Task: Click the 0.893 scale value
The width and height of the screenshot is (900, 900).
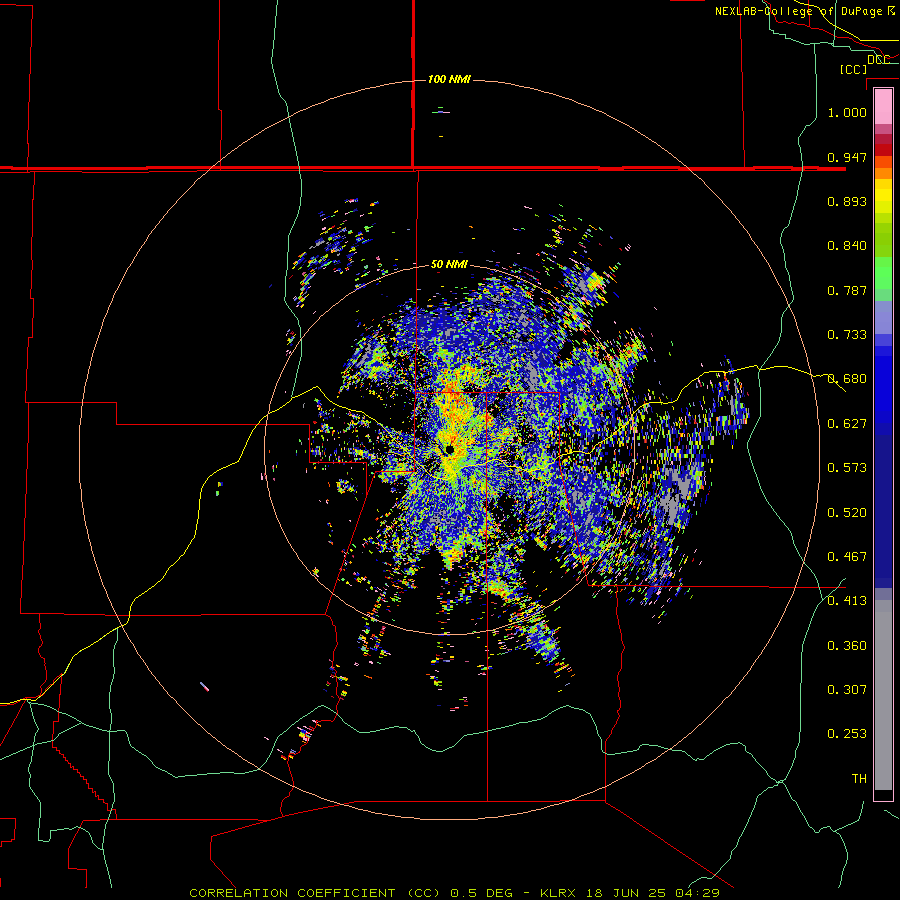Action: pos(847,201)
